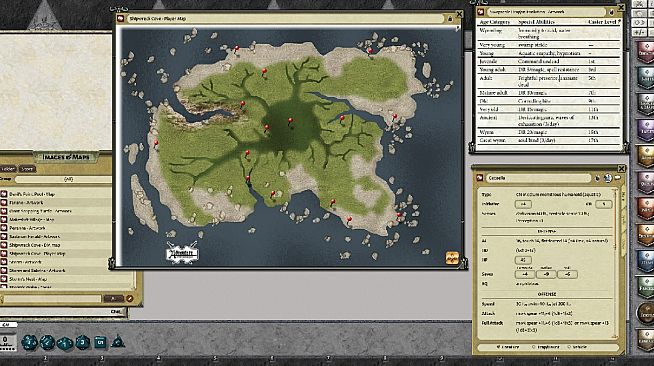The width and height of the screenshot is (654, 366).
Task: Click the search field in Images & Maps
Action: tap(53, 298)
